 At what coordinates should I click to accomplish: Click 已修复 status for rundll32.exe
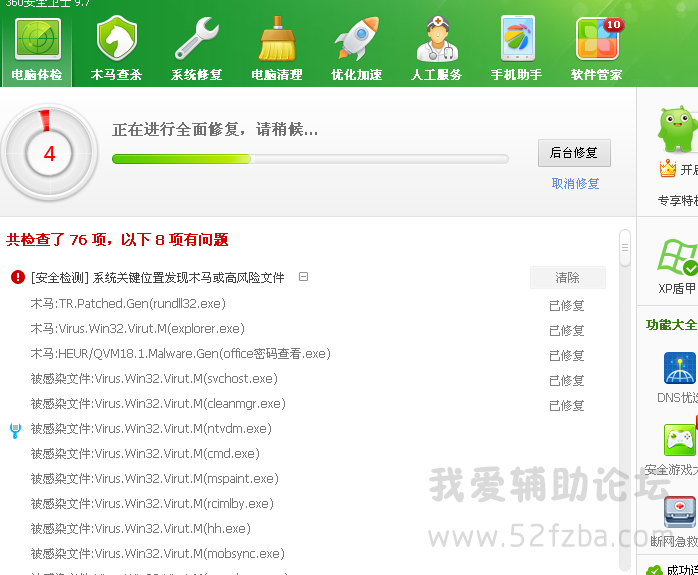point(566,306)
